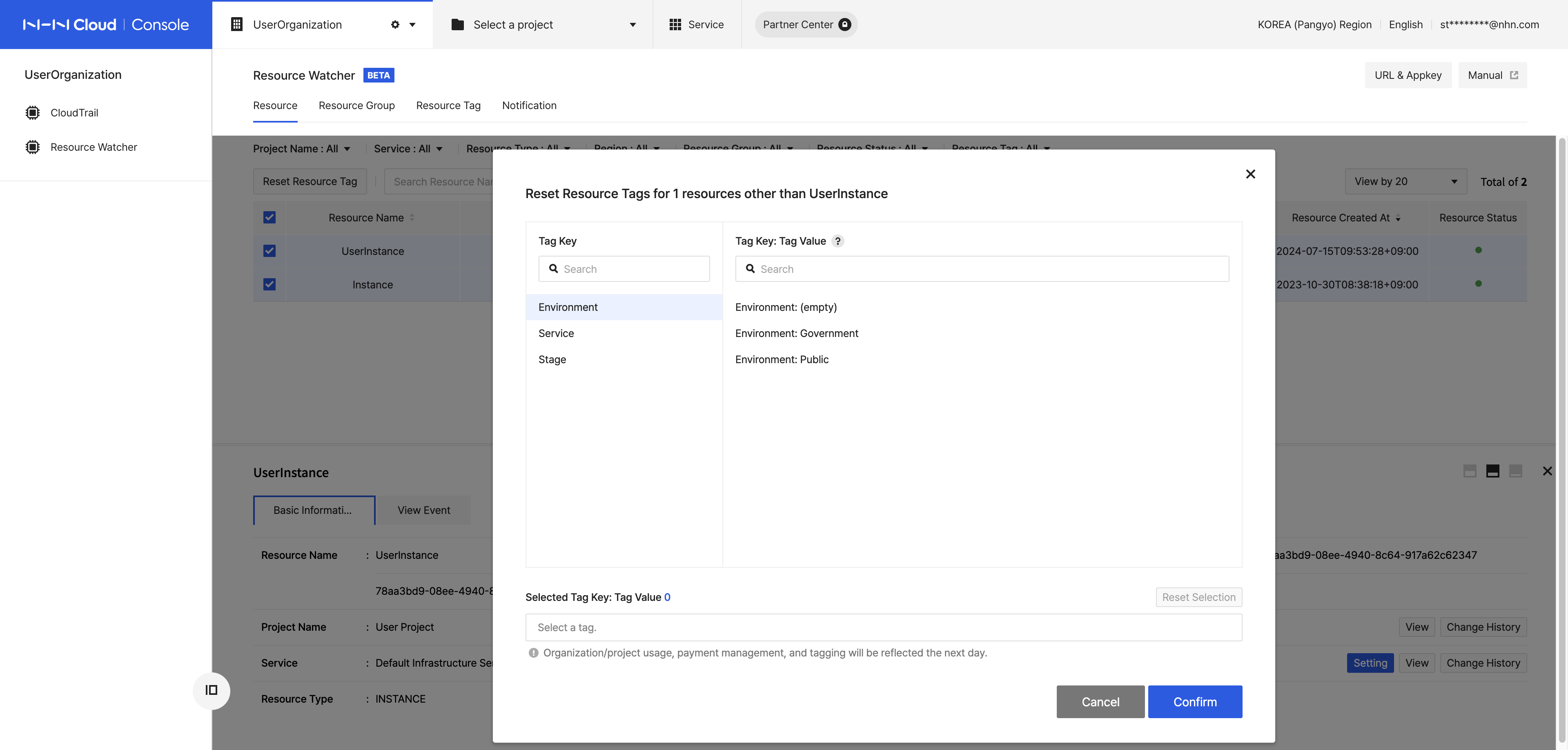Open the Service grid icon
Image resolution: width=1568 pixels, height=750 pixels.
coord(675,25)
